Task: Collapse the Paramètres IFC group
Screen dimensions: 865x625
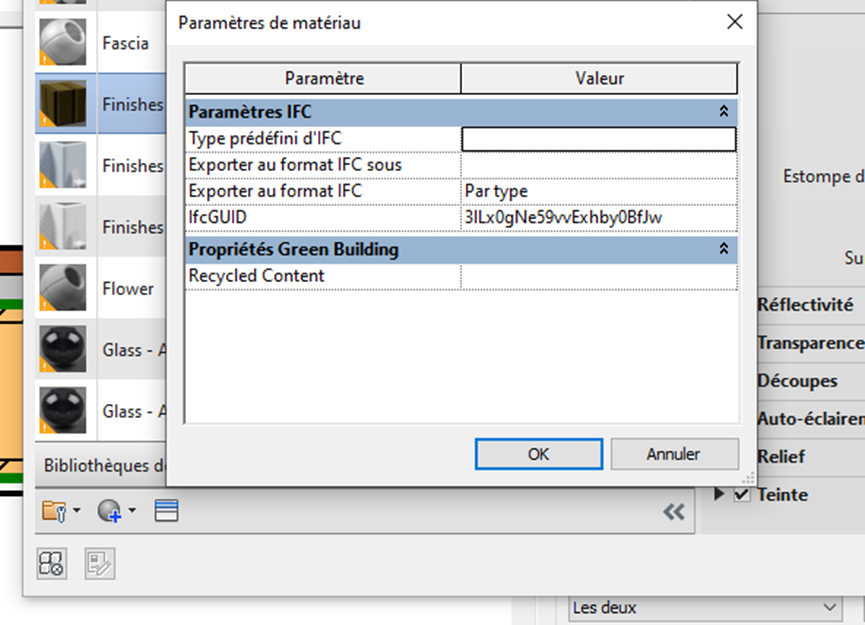Action: pos(724,112)
